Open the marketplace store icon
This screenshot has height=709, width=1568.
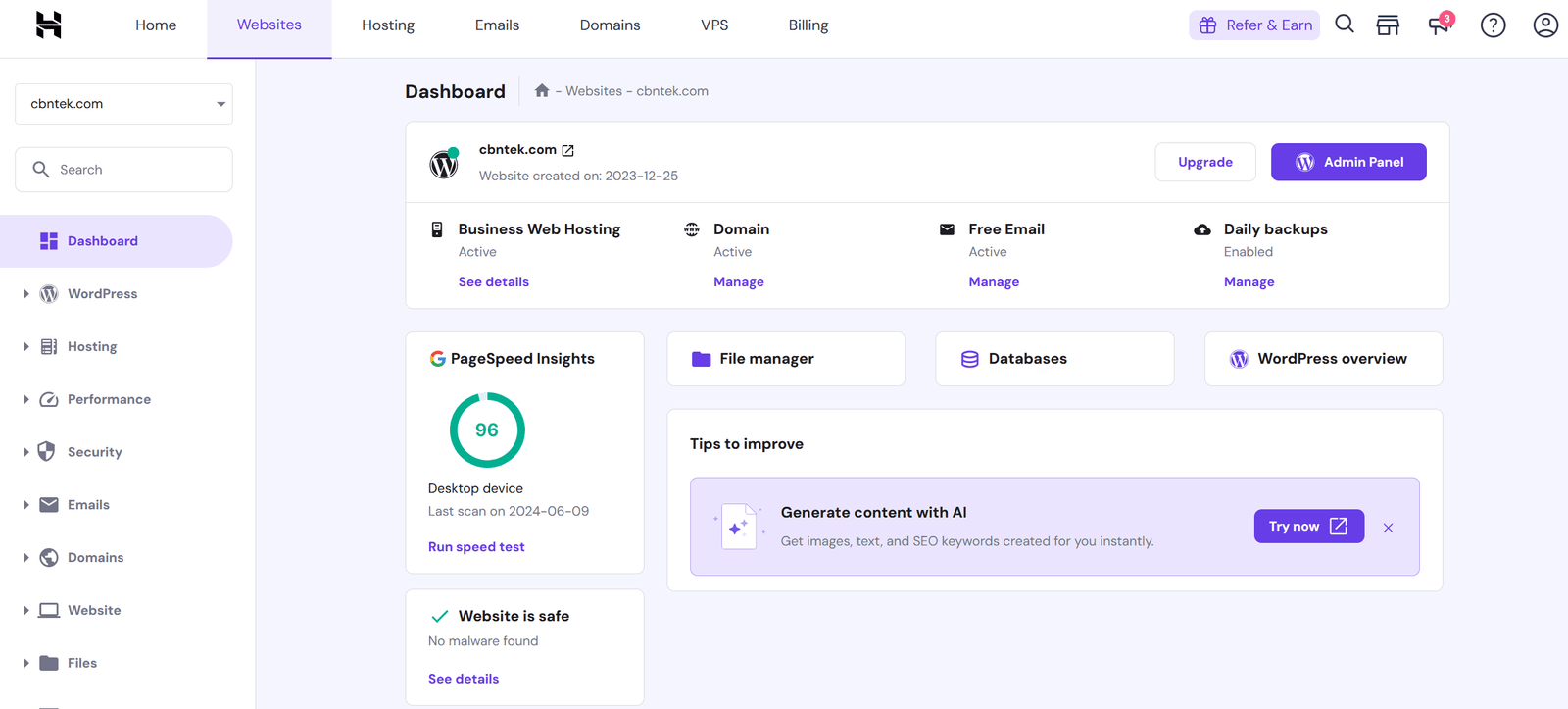pos(1388,25)
